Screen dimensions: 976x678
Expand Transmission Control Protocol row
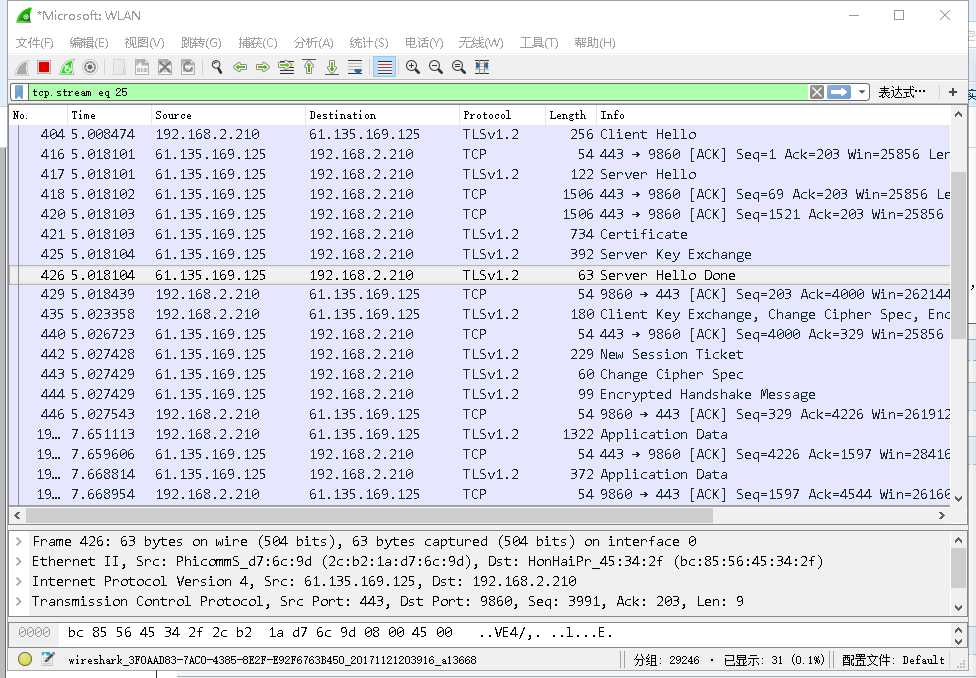19,601
